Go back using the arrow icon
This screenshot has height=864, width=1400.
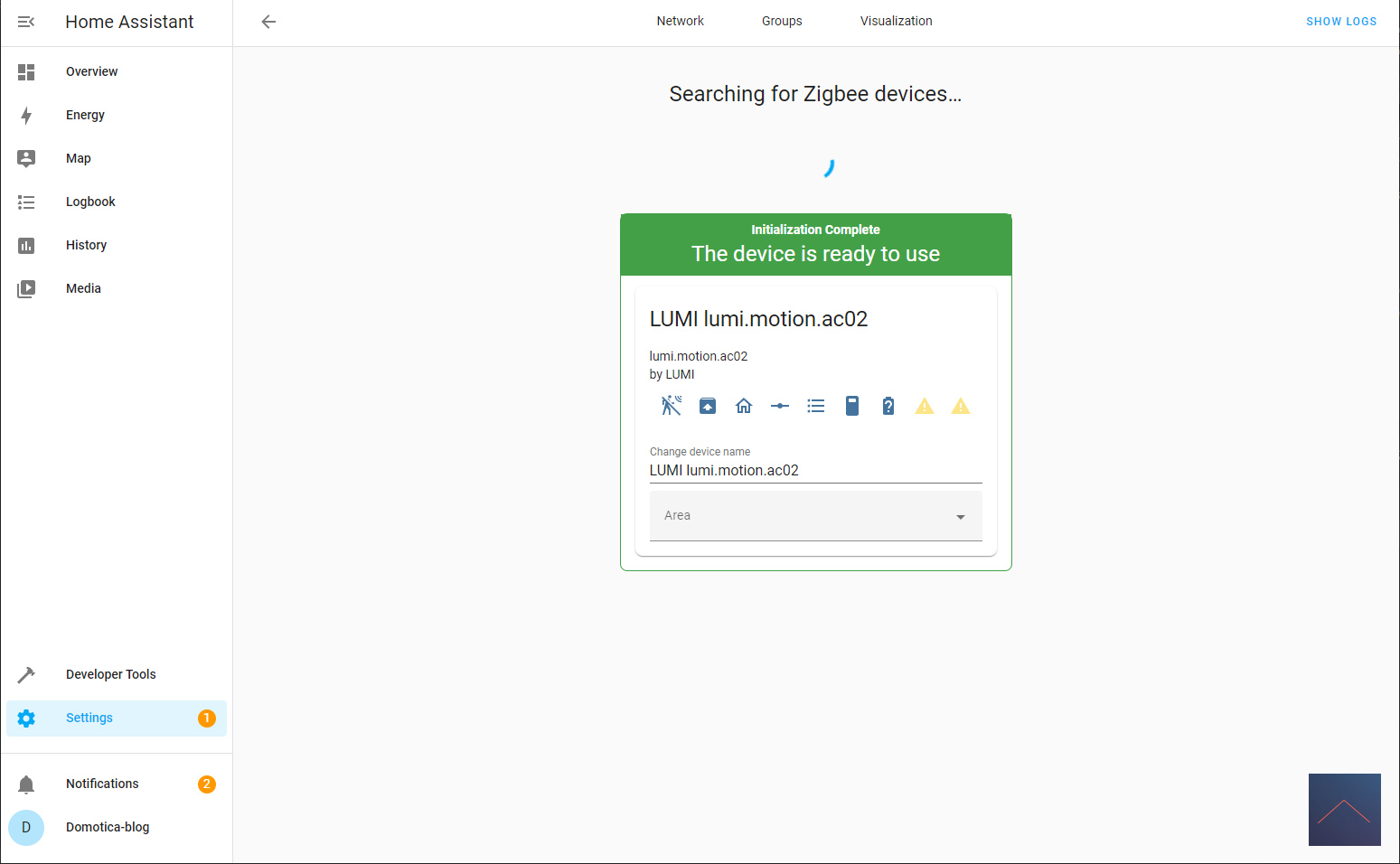click(x=268, y=22)
